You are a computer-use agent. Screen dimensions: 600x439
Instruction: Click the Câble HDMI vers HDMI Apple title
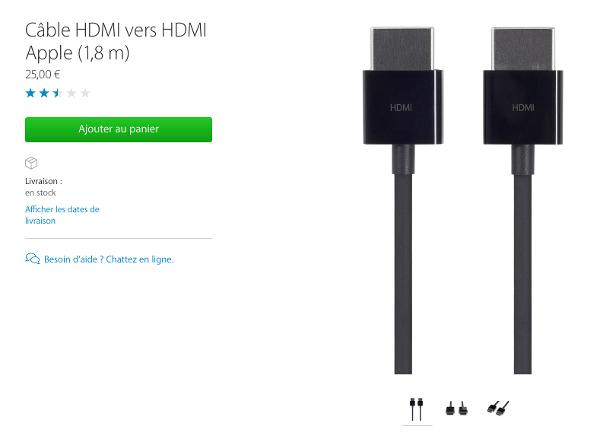(x=116, y=41)
